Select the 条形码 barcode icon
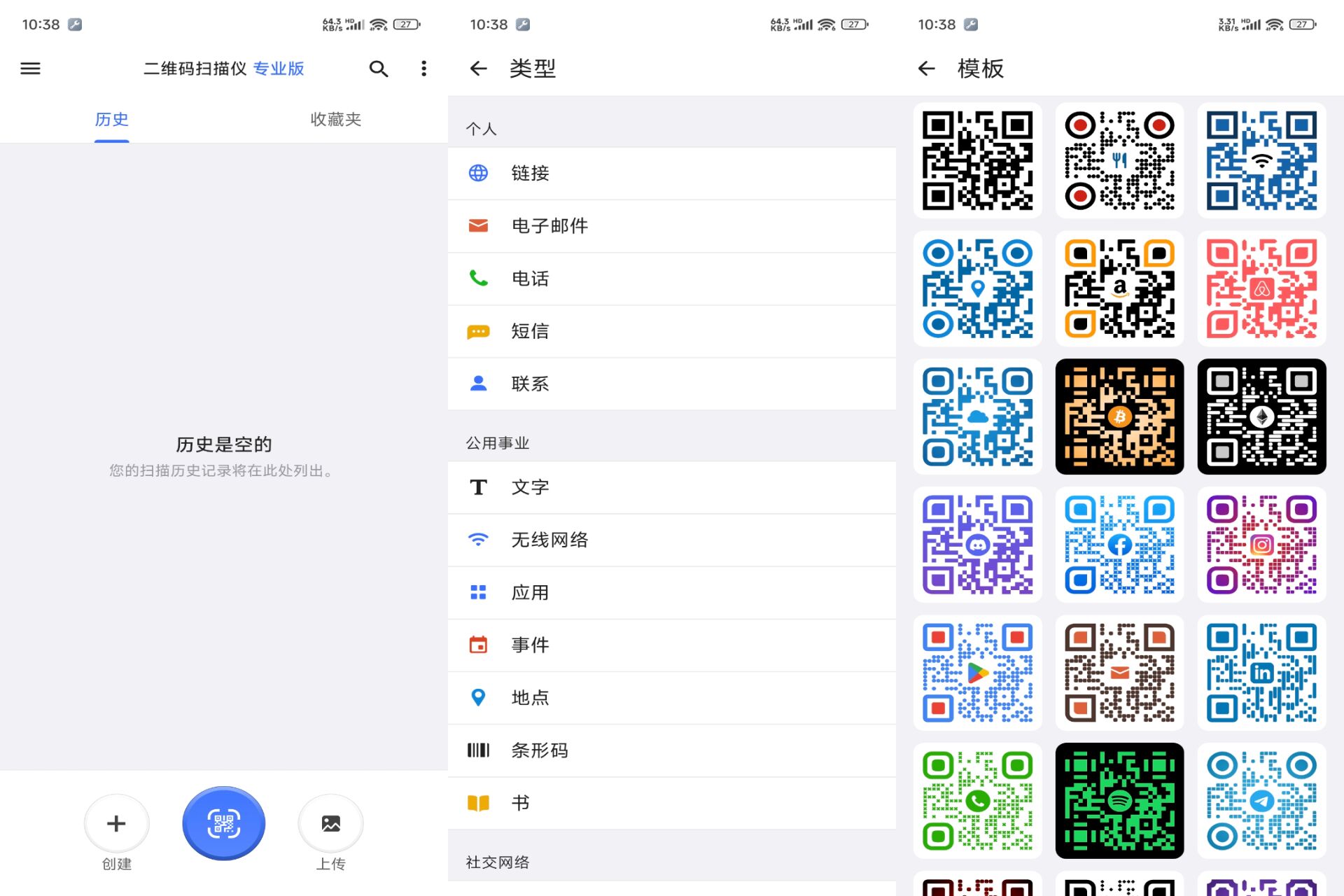The image size is (1344, 896). (478, 750)
